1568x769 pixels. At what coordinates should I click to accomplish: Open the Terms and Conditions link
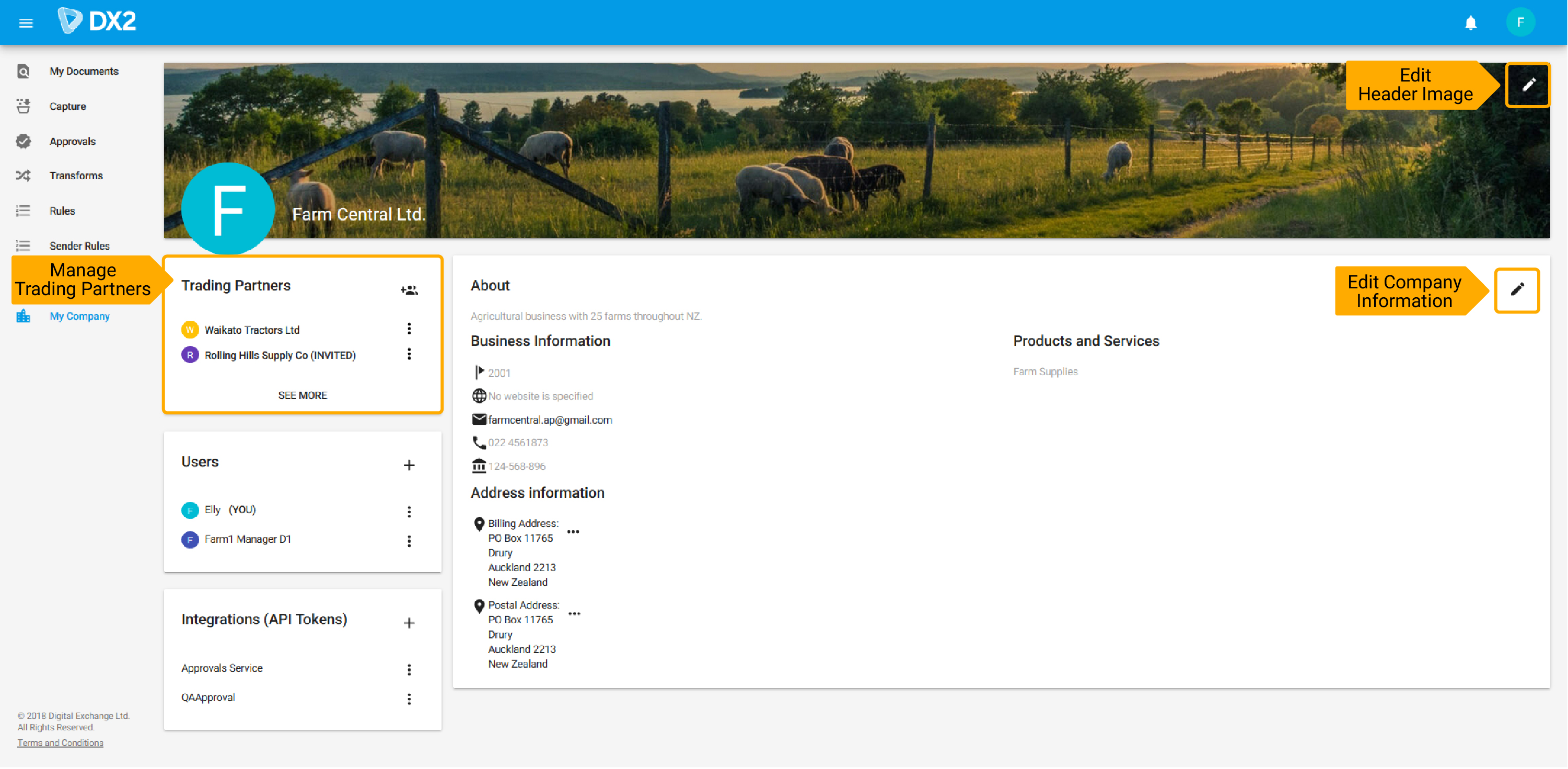(x=60, y=742)
